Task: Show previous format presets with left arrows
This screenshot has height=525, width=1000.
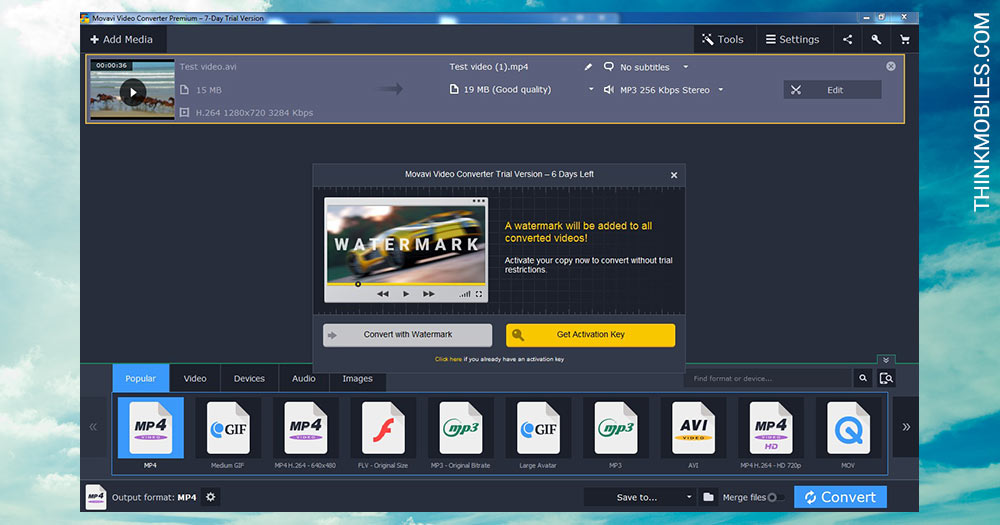Action: 93,427
